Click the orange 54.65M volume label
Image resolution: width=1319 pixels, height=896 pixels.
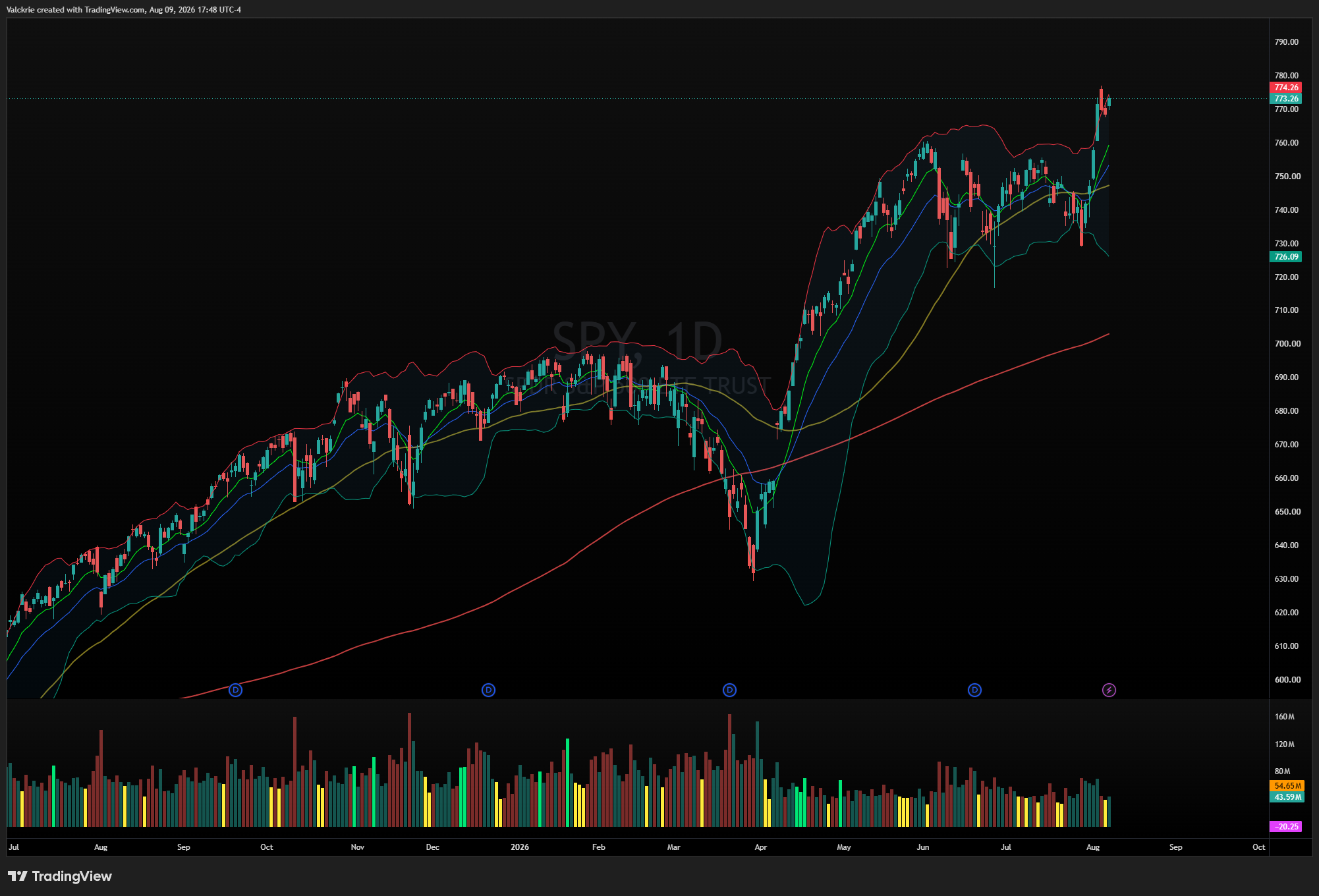click(x=1287, y=786)
